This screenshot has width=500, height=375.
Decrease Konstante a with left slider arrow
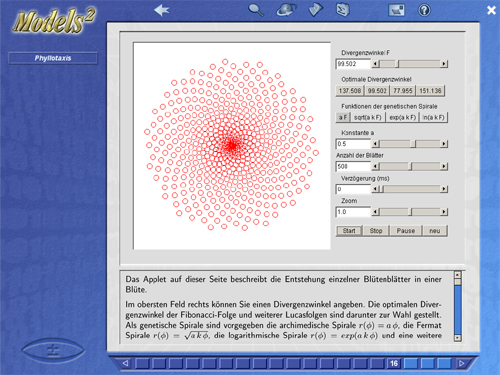click(x=375, y=144)
